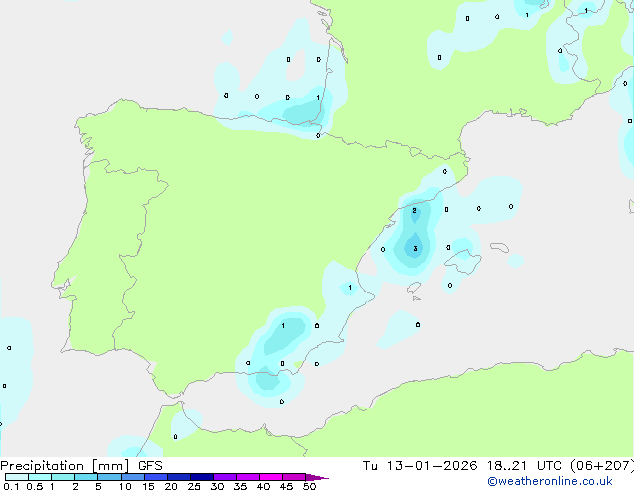Choose the 20–25 mm legend color swatch
This screenshot has height=490, width=634.
tap(179, 477)
